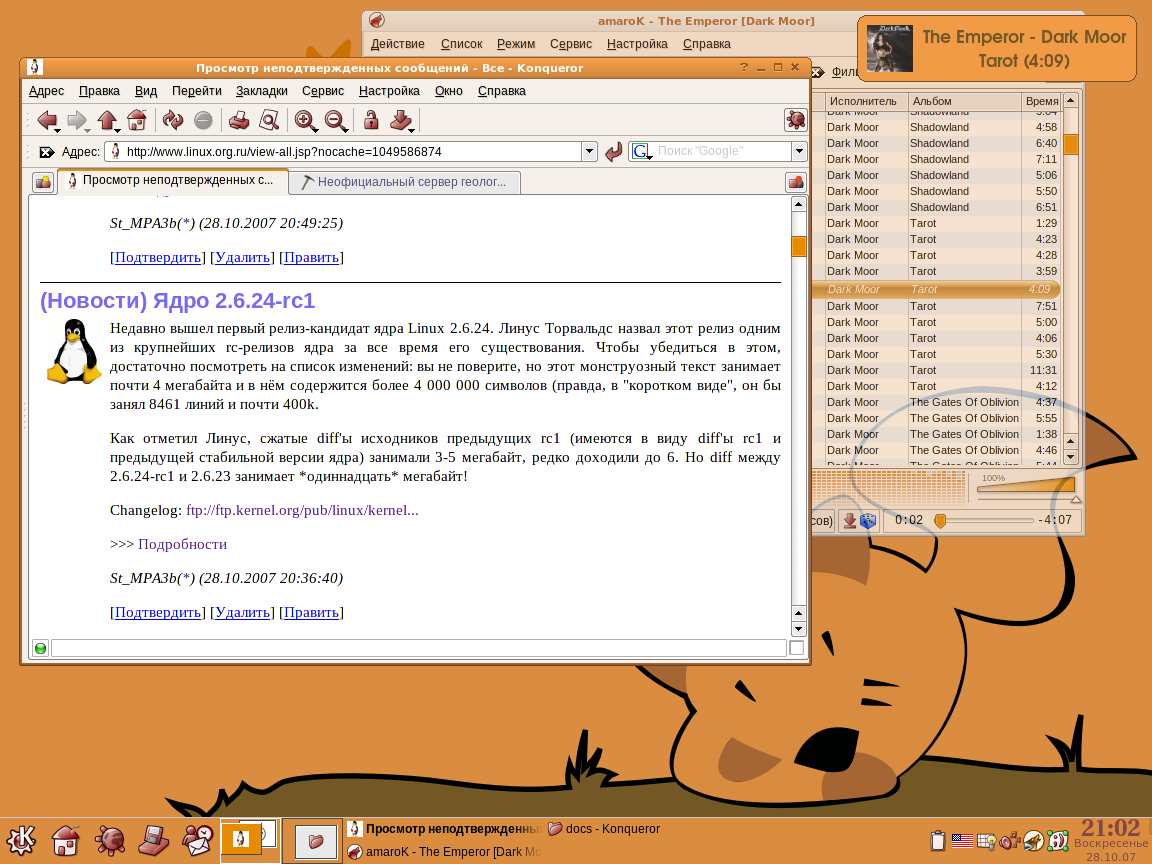Screen dimensions: 1152x864
Task: Open Klipper clipboard tray icon
Action: [x=937, y=840]
